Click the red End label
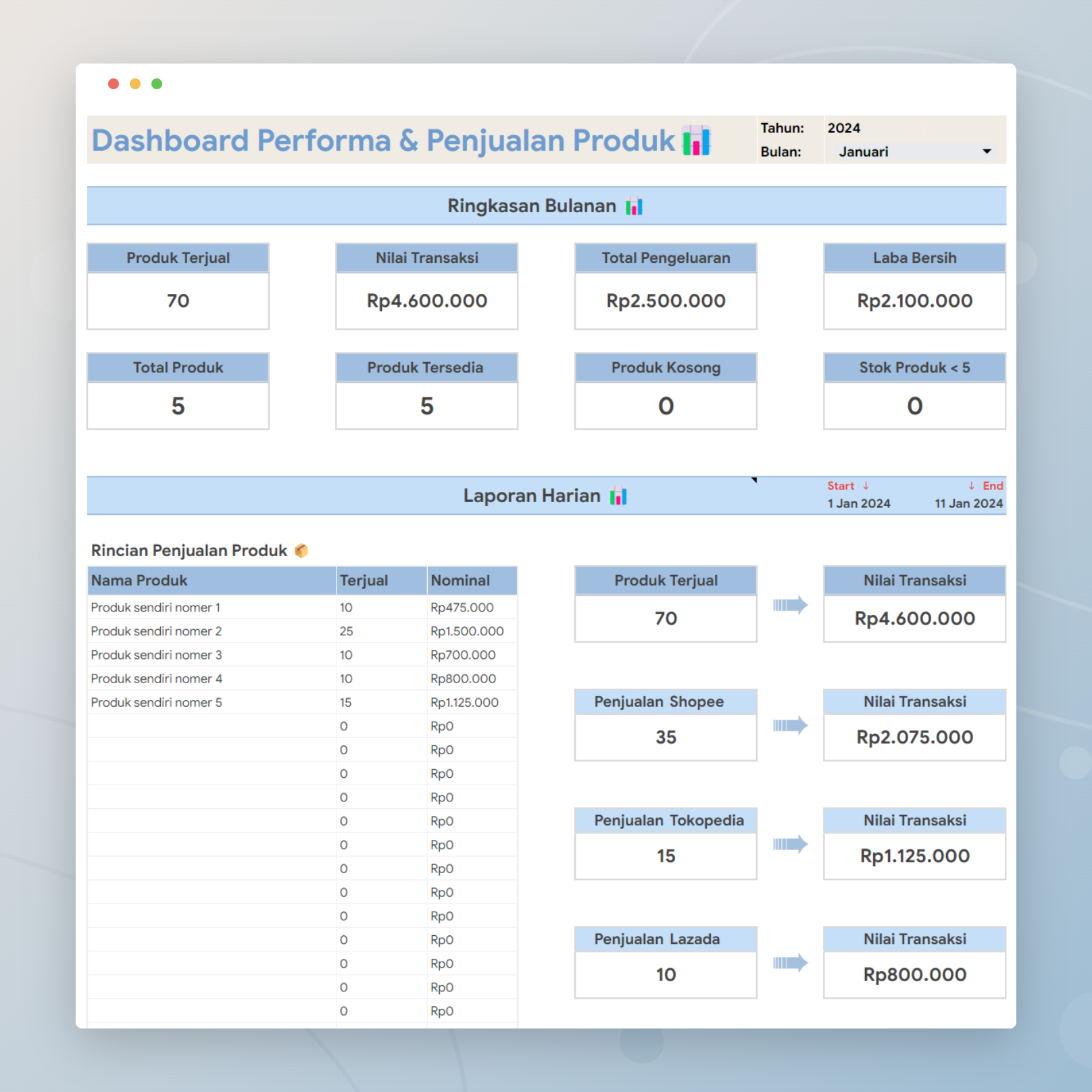The width and height of the screenshot is (1092, 1092). click(993, 486)
